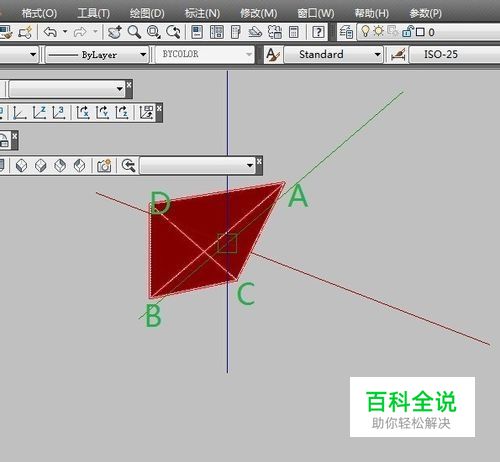Switch to NE Isometric view
Viewport: 500px width, 462px height.
pos(60,166)
